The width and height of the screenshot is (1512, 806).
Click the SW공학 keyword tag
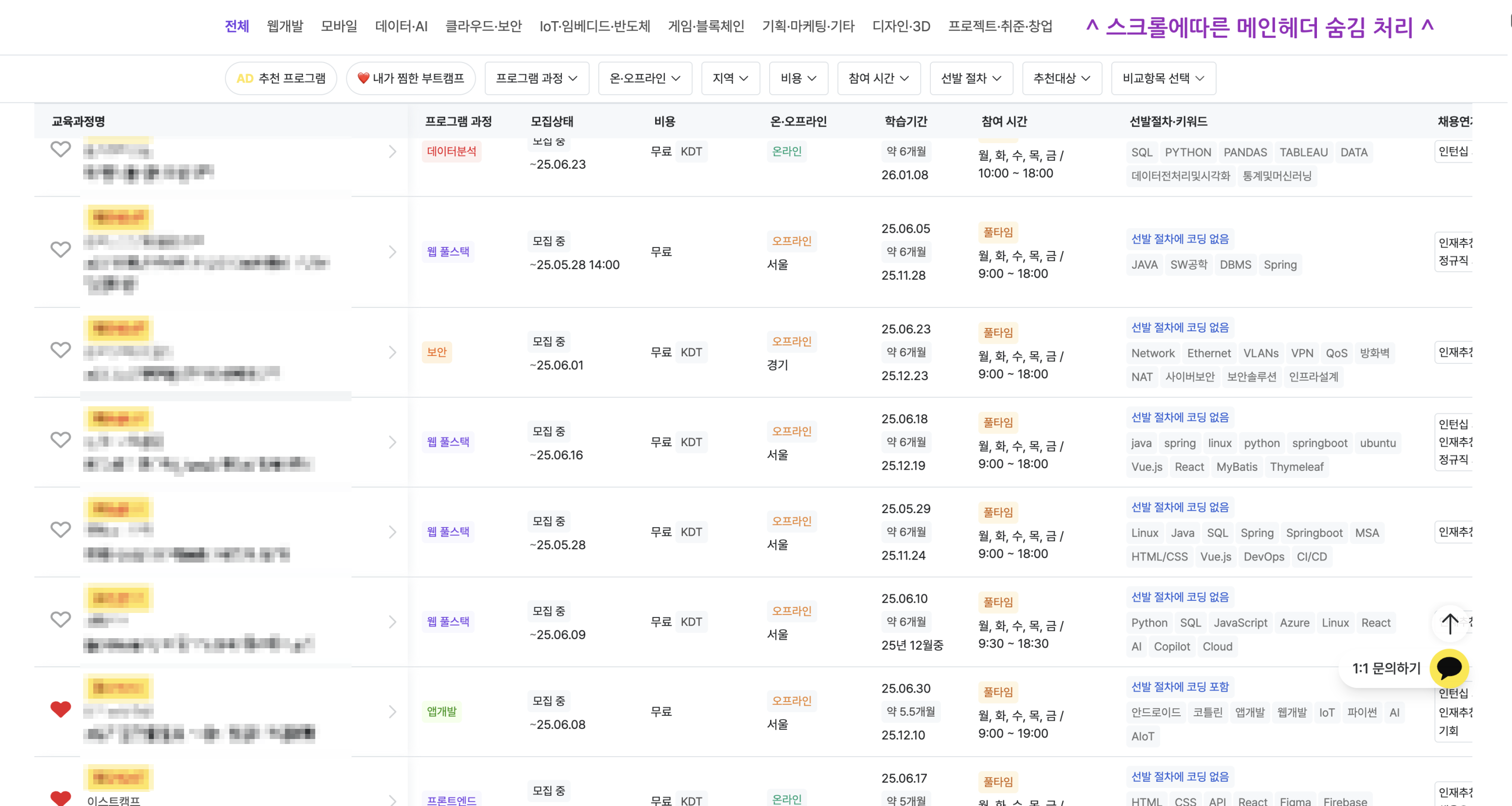pos(1188,265)
